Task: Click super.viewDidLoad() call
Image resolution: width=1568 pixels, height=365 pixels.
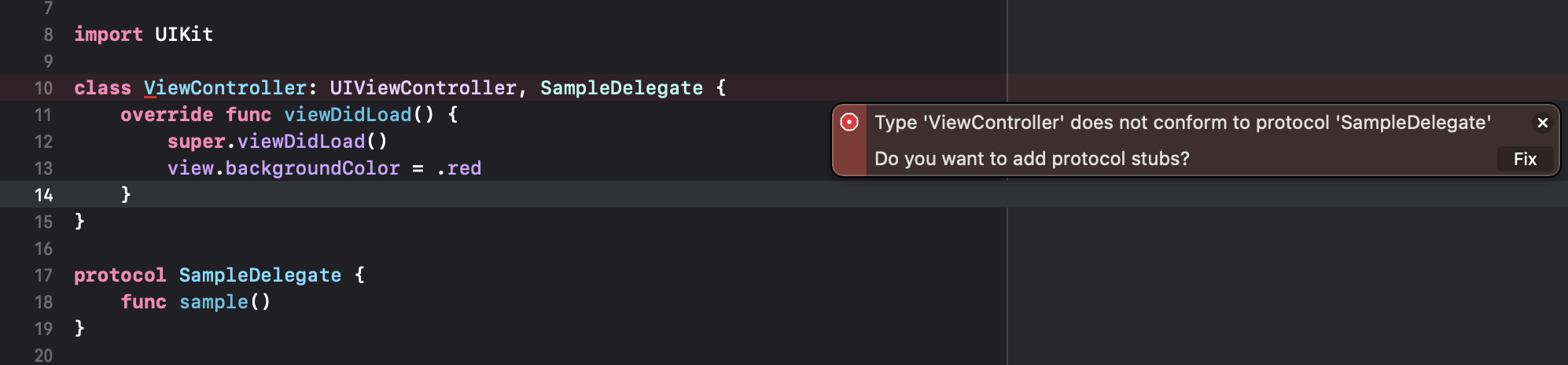Action: pyautogui.click(x=278, y=142)
